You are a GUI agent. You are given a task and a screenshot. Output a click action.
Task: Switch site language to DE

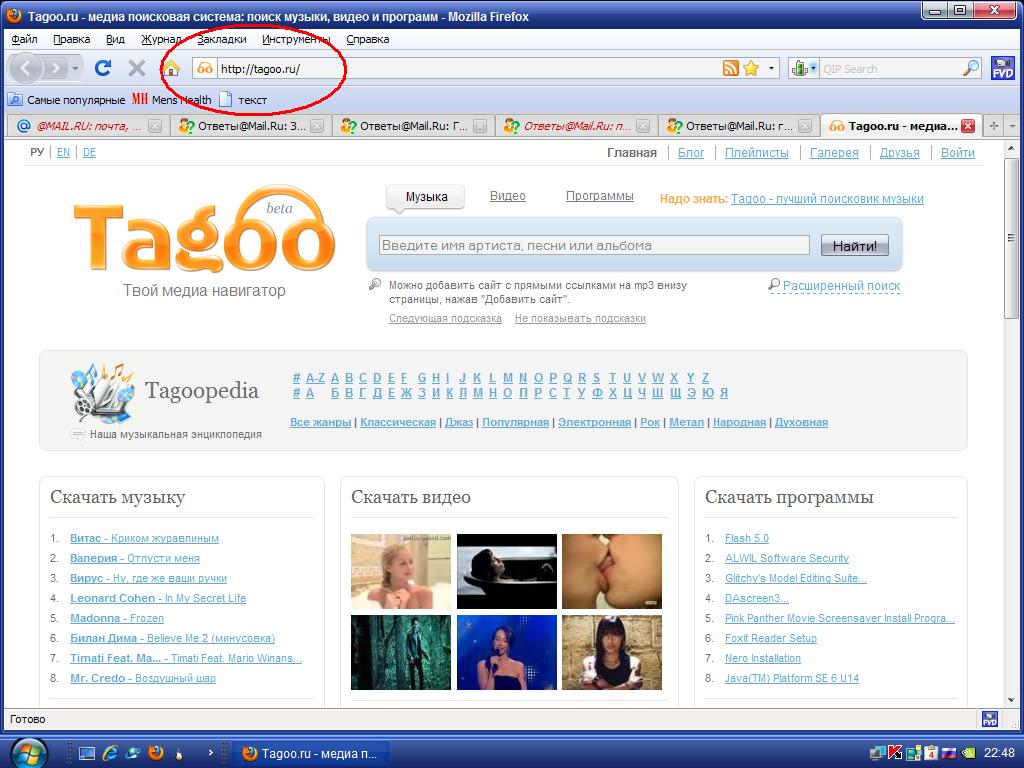click(89, 152)
